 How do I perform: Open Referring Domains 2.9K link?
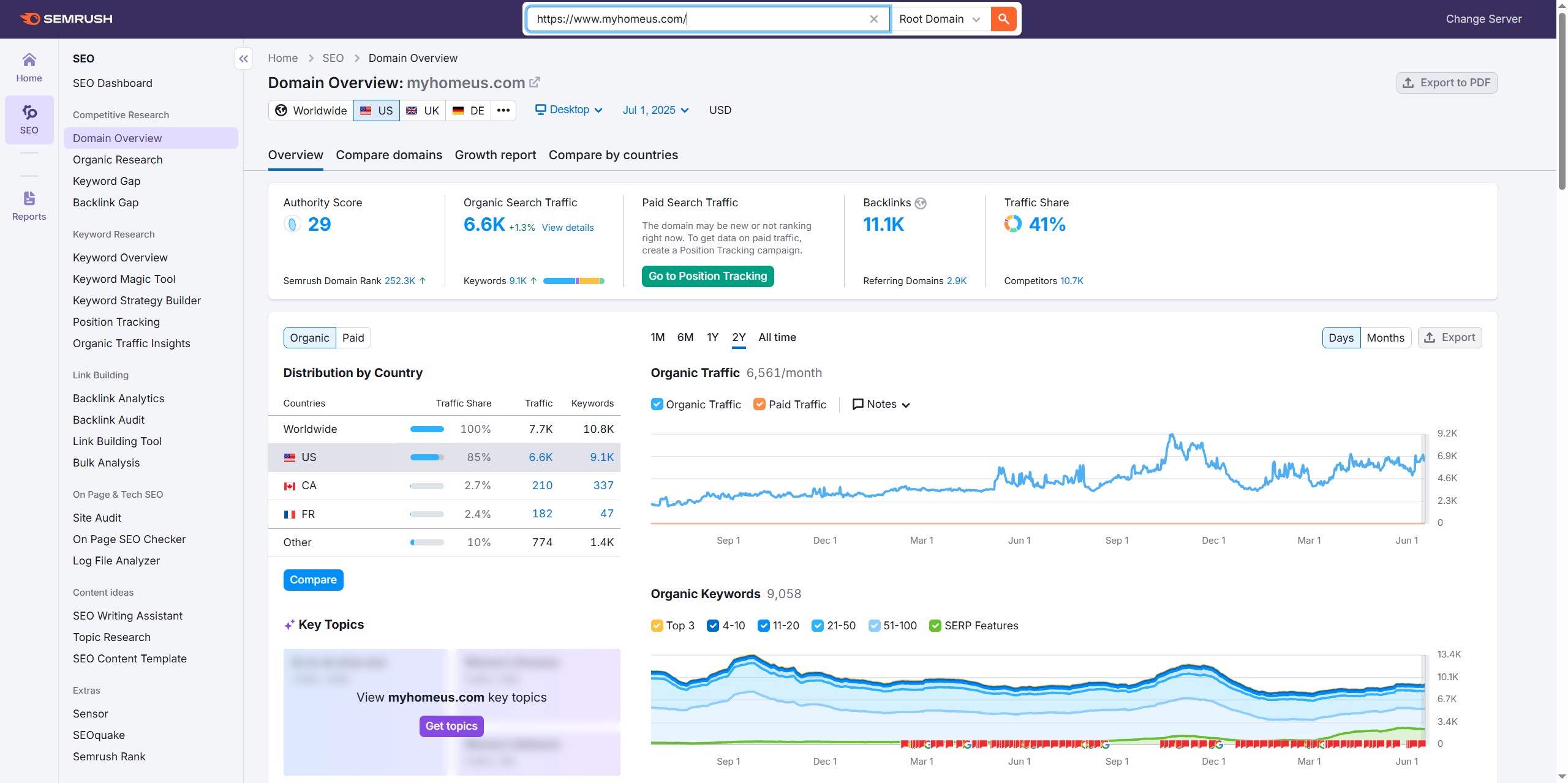point(956,281)
